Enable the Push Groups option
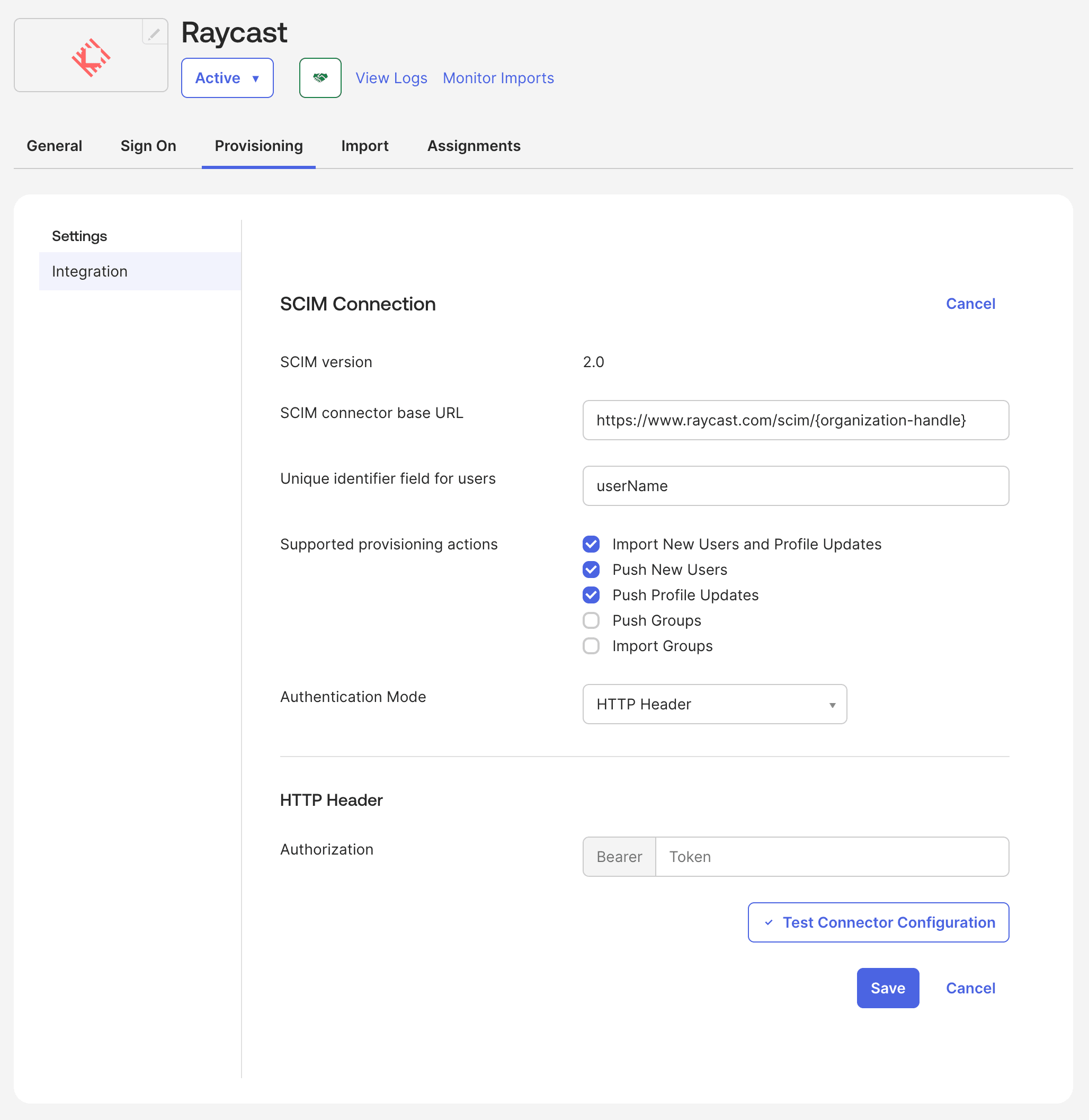The image size is (1089, 1120). 591,620
